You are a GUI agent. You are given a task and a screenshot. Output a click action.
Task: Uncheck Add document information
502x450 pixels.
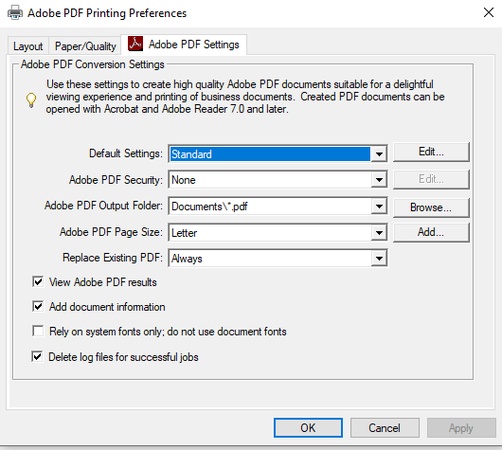[38, 306]
